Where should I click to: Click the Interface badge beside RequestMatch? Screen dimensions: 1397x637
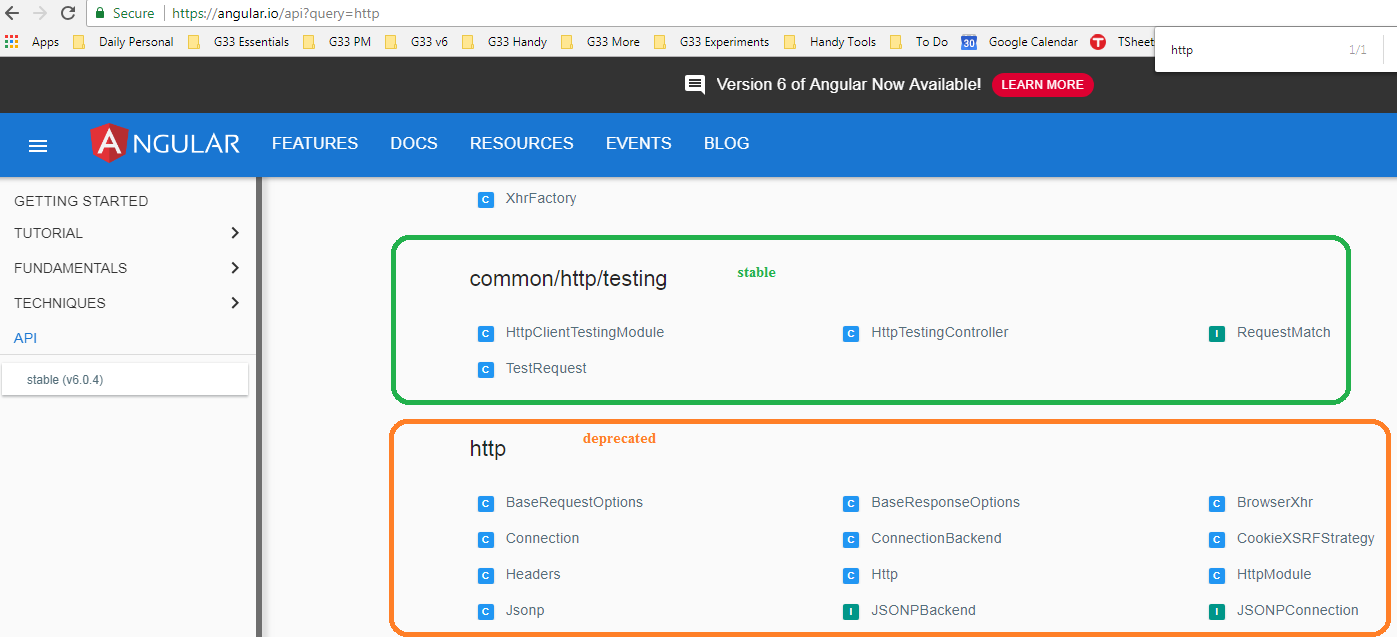(1217, 333)
